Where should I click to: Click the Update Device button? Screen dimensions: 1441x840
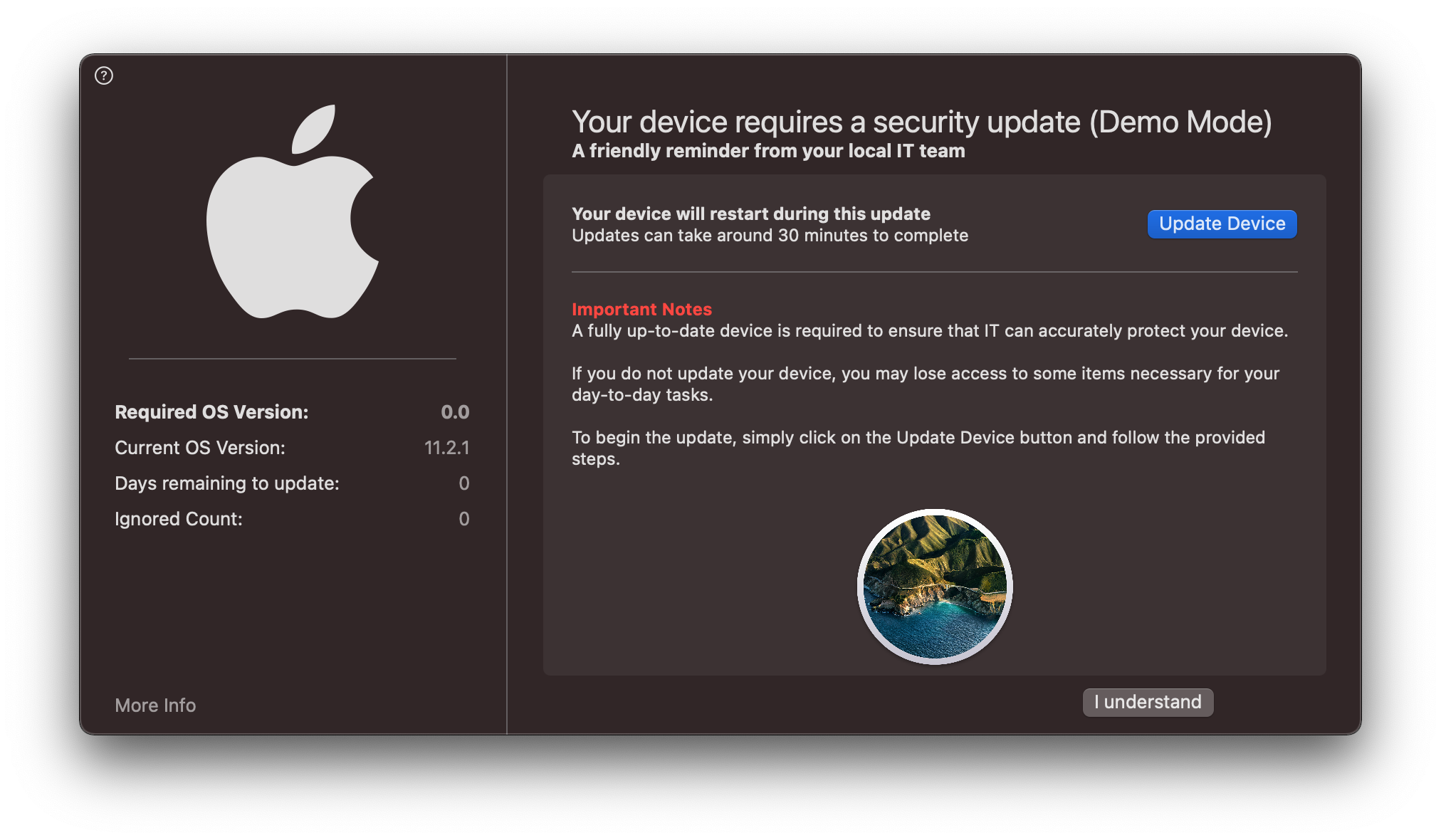(1222, 224)
